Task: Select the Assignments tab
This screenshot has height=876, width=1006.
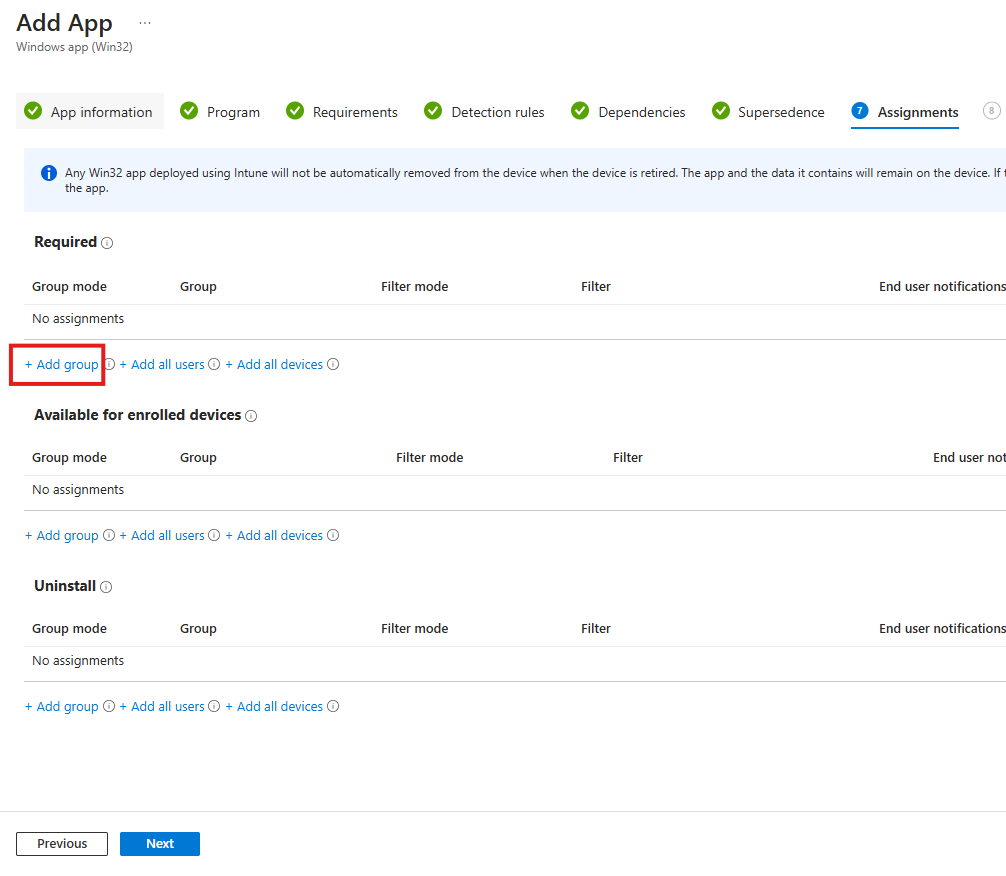Action: (905, 111)
